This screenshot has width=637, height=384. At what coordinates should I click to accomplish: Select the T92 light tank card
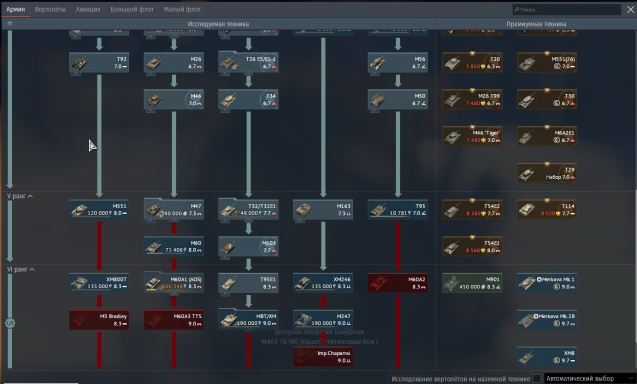99,63
